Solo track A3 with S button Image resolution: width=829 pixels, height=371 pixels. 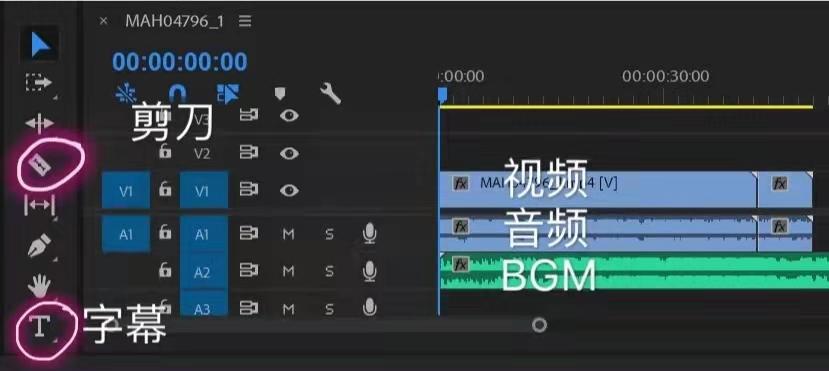coord(329,308)
